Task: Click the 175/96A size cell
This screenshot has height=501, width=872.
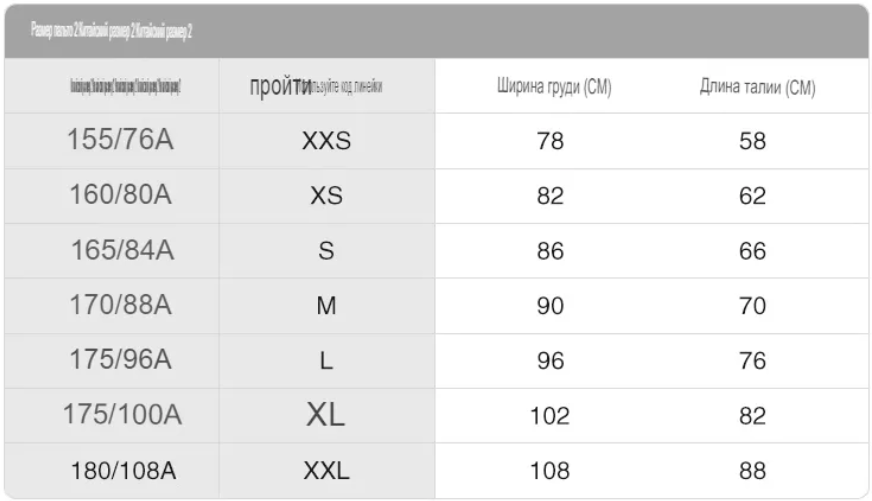Action: click(x=120, y=359)
